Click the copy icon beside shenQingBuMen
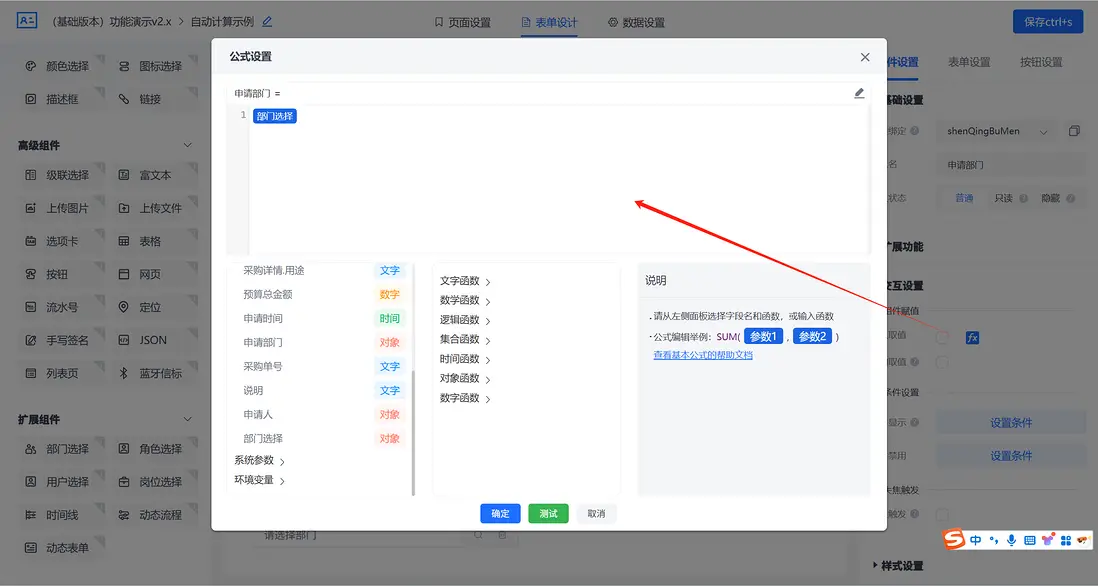 (x=1074, y=131)
